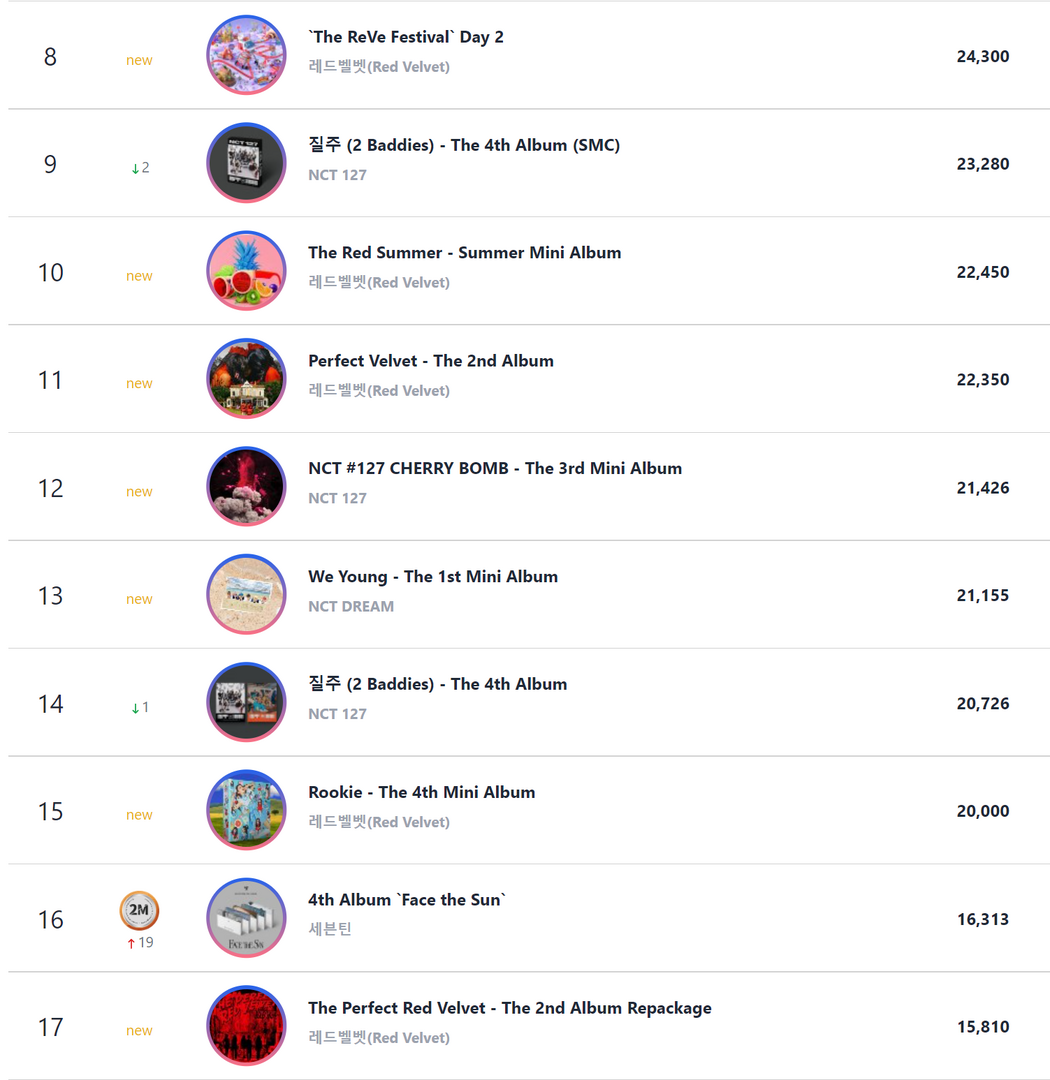This screenshot has height=1080, width=1050.
Task: Select the We Young album cover thumbnail
Action: [x=246, y=594]
